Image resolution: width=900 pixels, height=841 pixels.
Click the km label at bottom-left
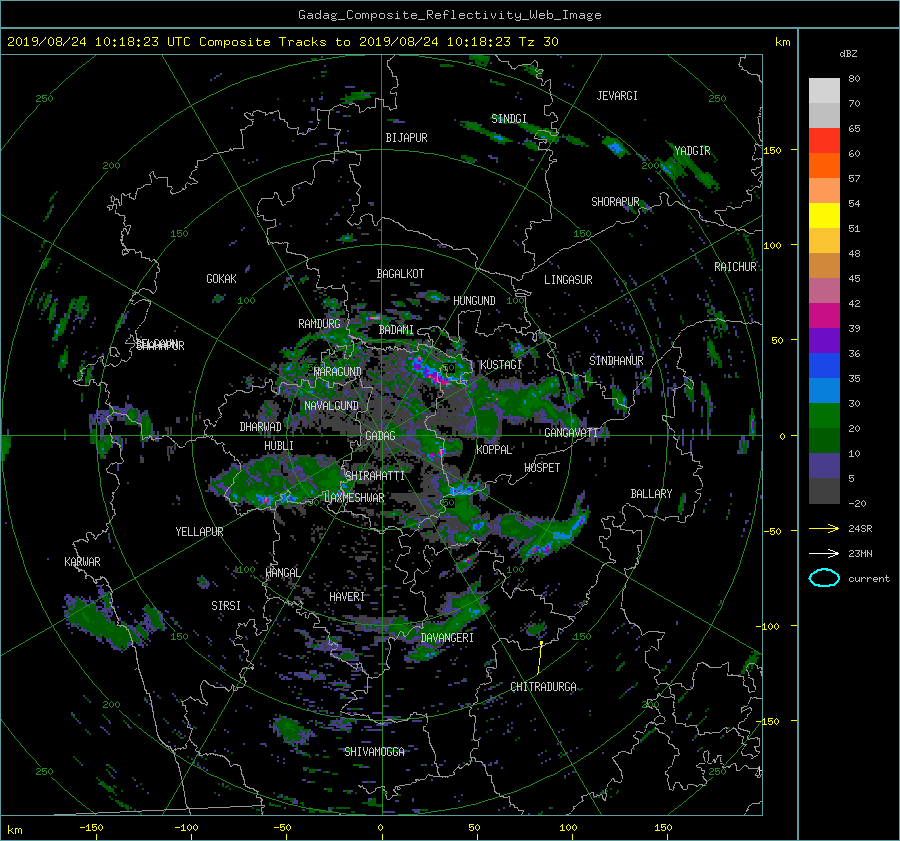coord(15,830)
